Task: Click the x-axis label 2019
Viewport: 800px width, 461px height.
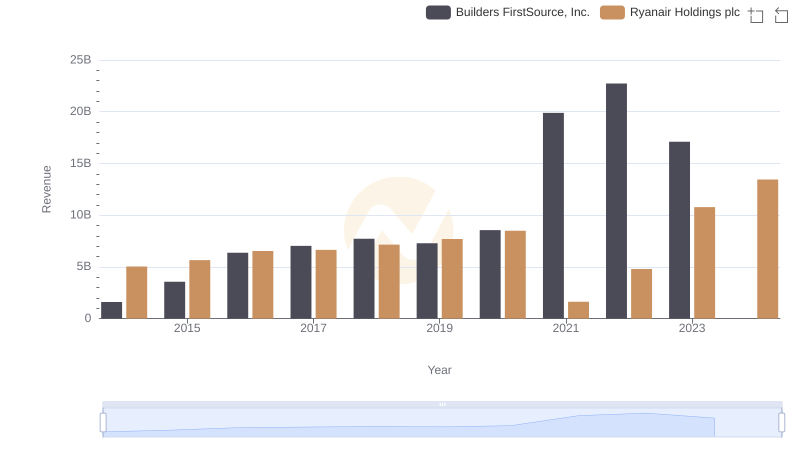Action: (x=439, y=328)
